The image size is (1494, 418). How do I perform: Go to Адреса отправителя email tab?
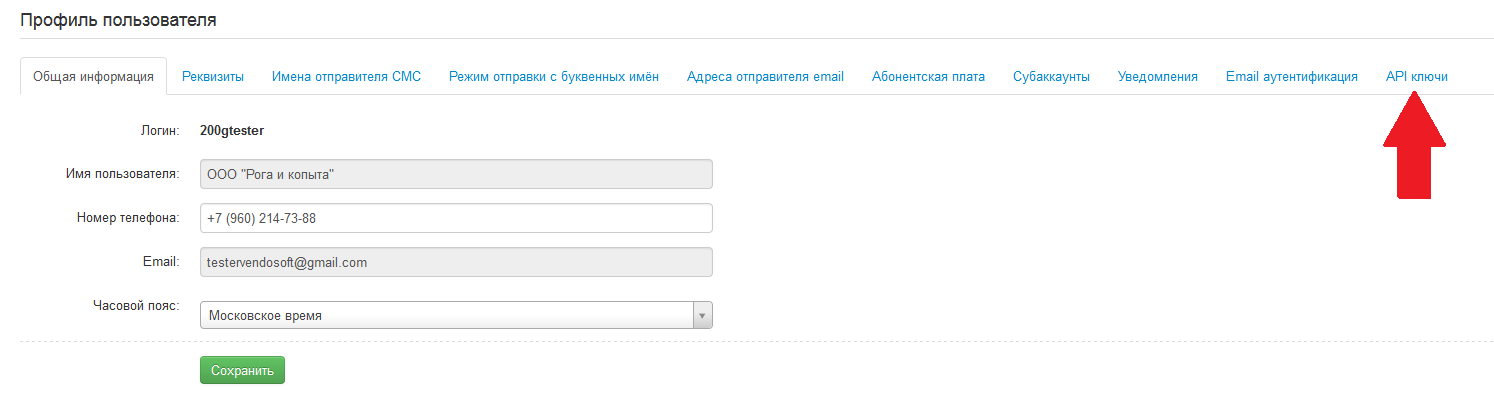[765, 77]
